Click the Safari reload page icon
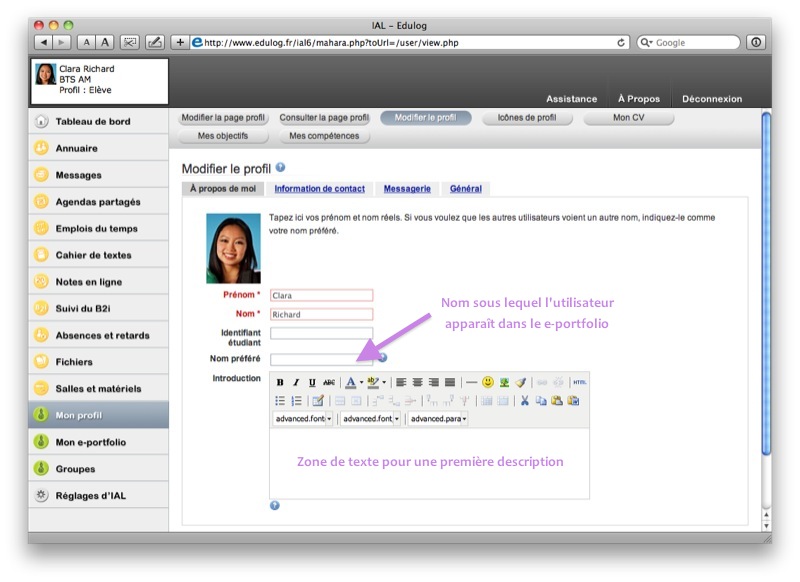The height and width of the screenshot is (582, 800). (622, 42)
